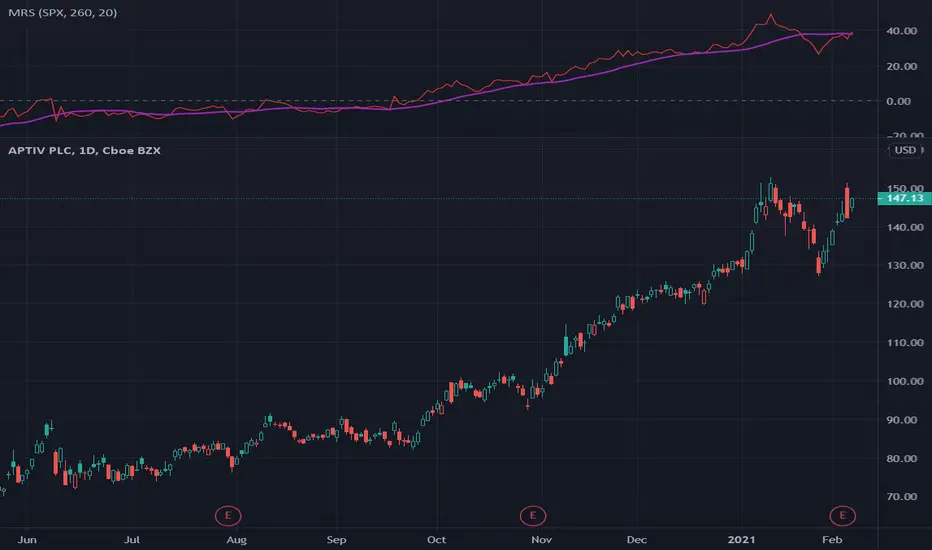Click the Aug label on time axis

click(x=237, y=540)
